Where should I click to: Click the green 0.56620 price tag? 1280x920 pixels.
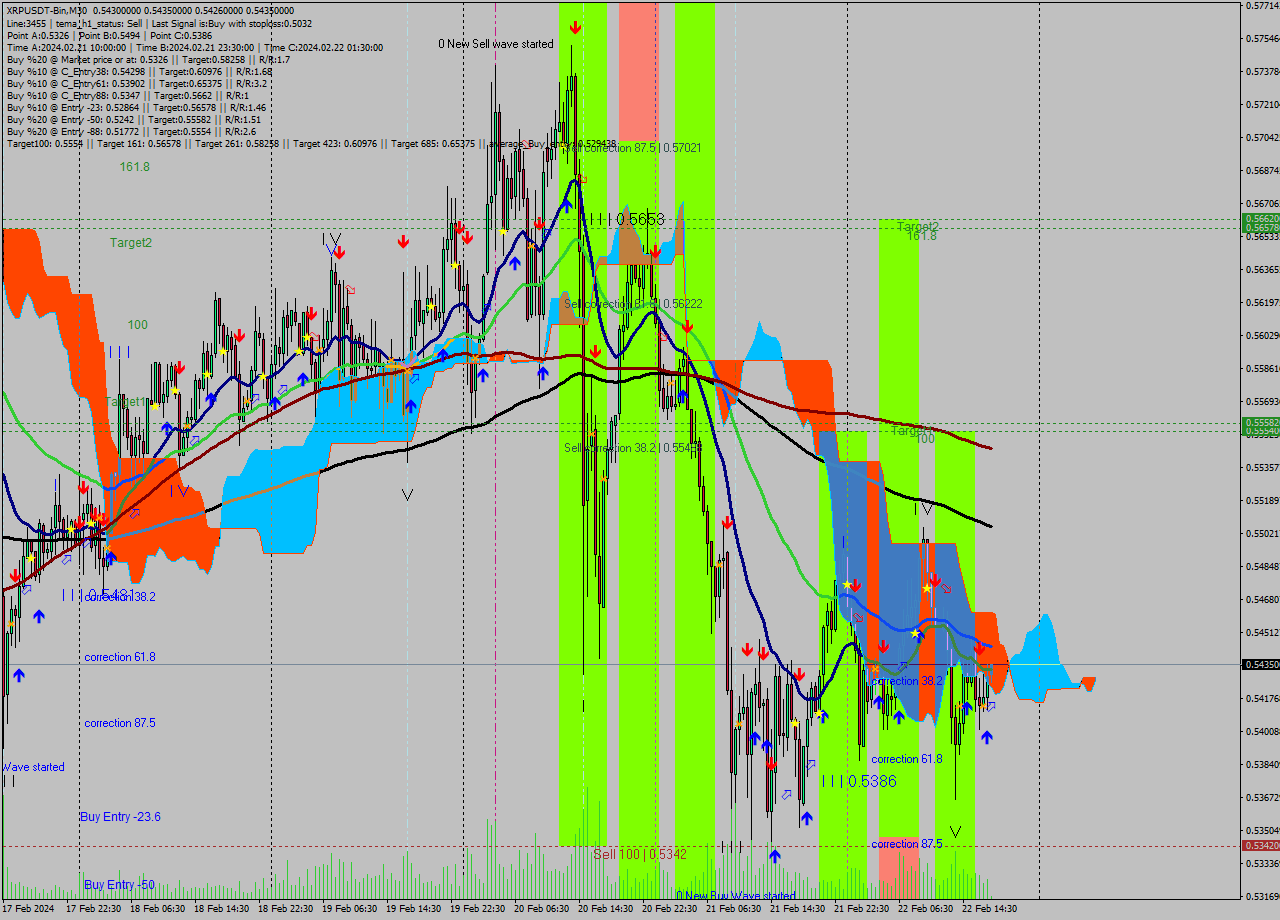1260,218
